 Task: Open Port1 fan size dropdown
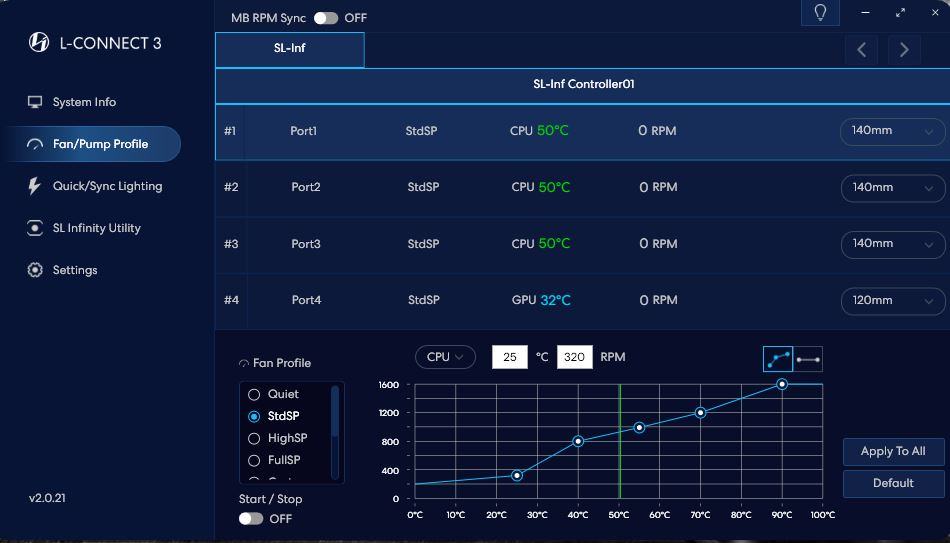892,131
